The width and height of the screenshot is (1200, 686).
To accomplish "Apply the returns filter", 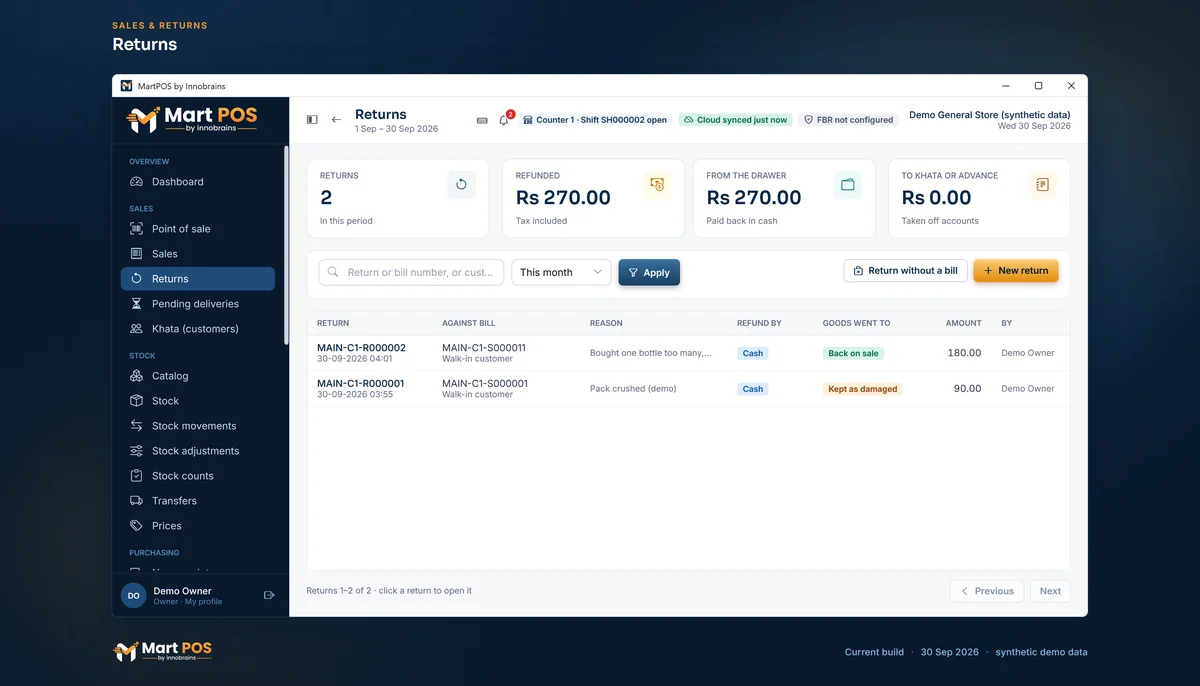I will point(649,272).
